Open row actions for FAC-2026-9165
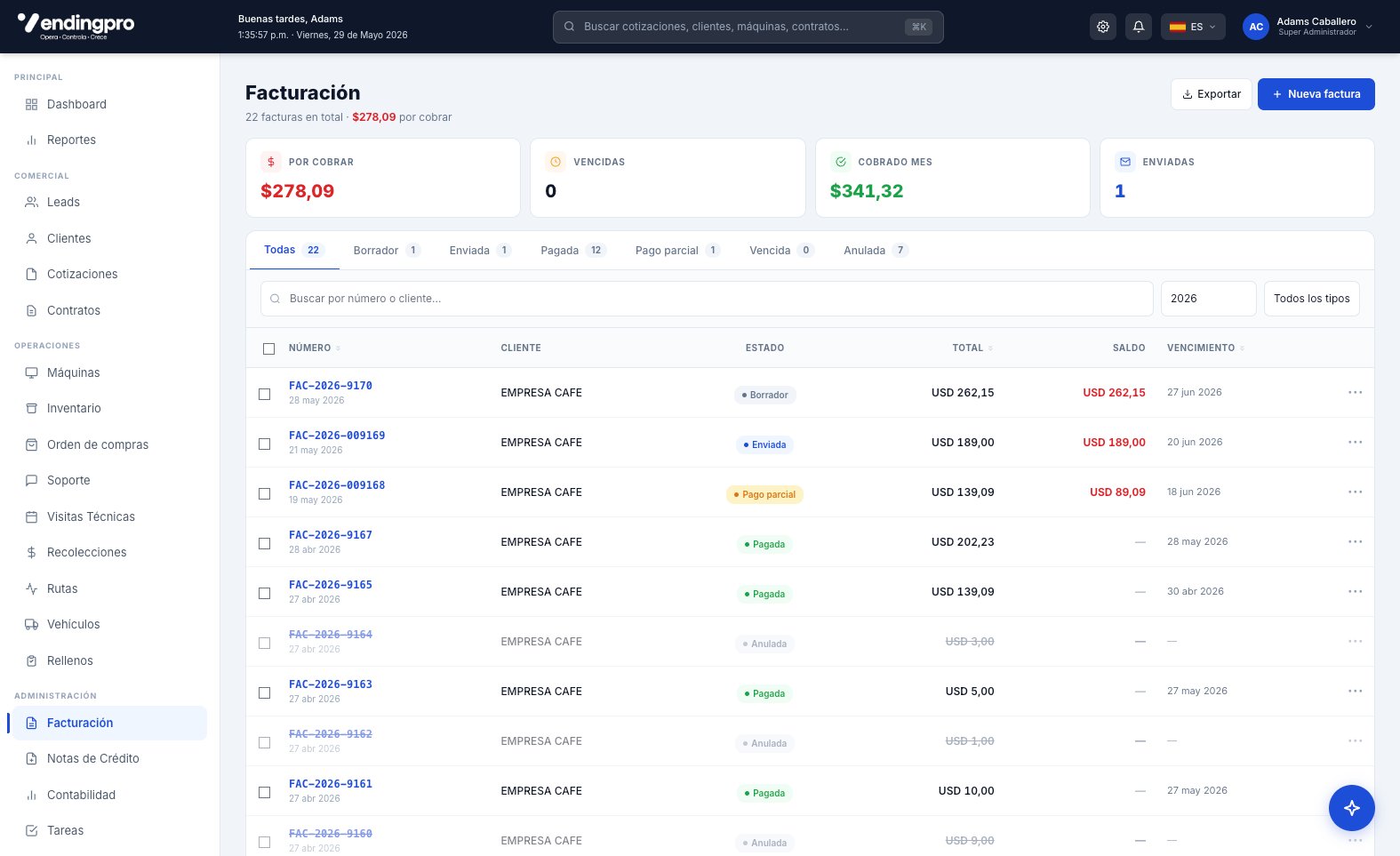The image size is (1400, 856). (1355, 591)
